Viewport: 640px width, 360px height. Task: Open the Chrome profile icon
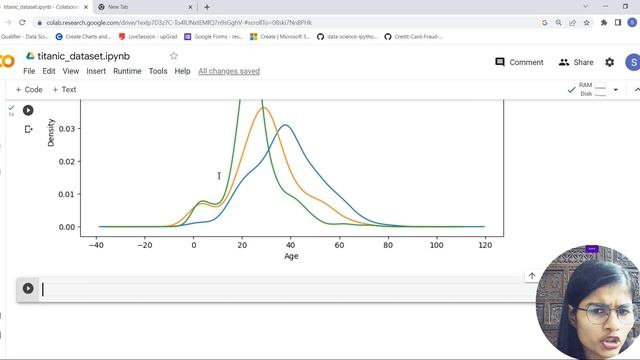632,23
